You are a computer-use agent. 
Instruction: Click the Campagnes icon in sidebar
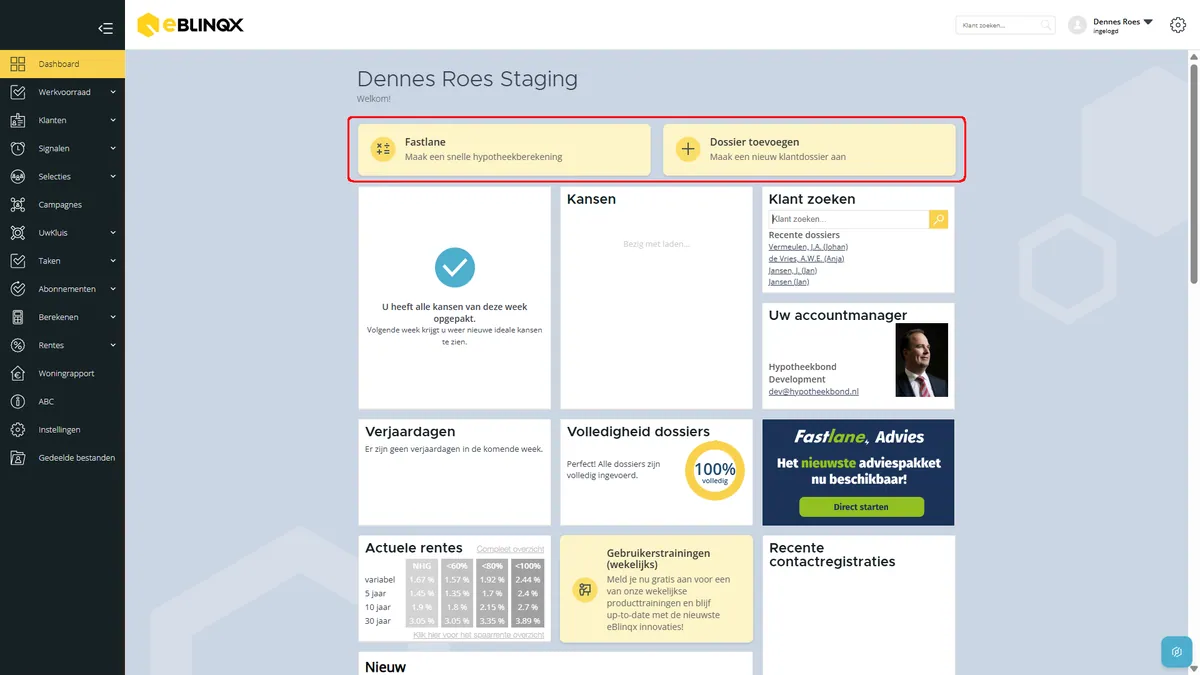point(18,205)
